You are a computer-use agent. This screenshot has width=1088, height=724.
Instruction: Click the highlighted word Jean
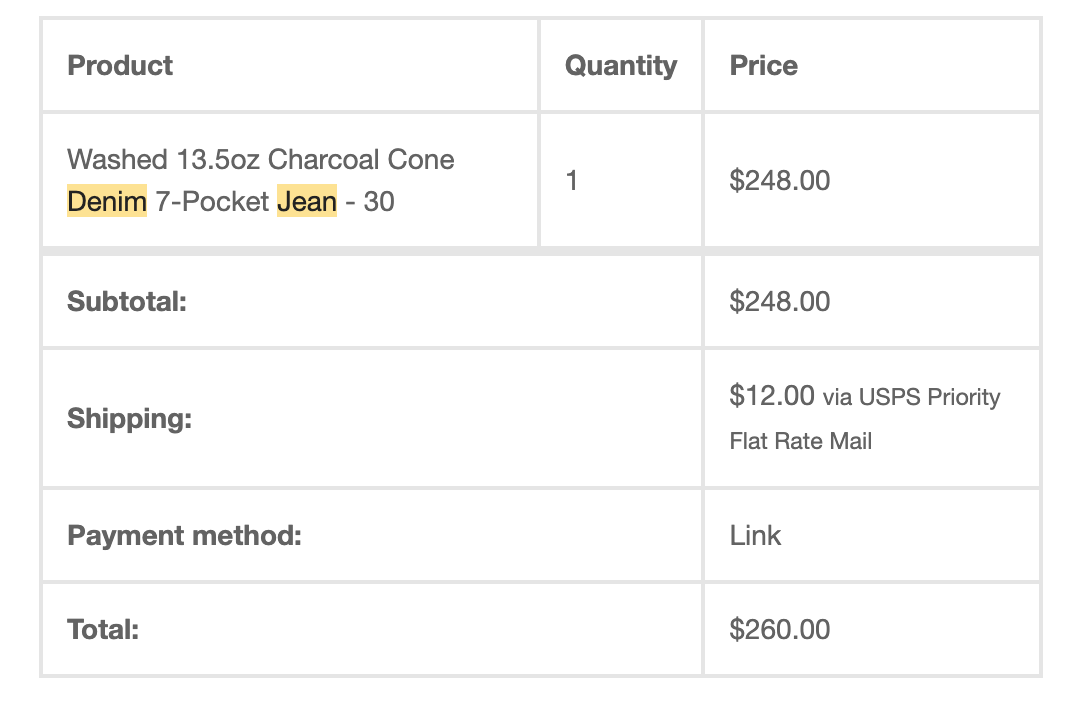click(x=307, y=201)
